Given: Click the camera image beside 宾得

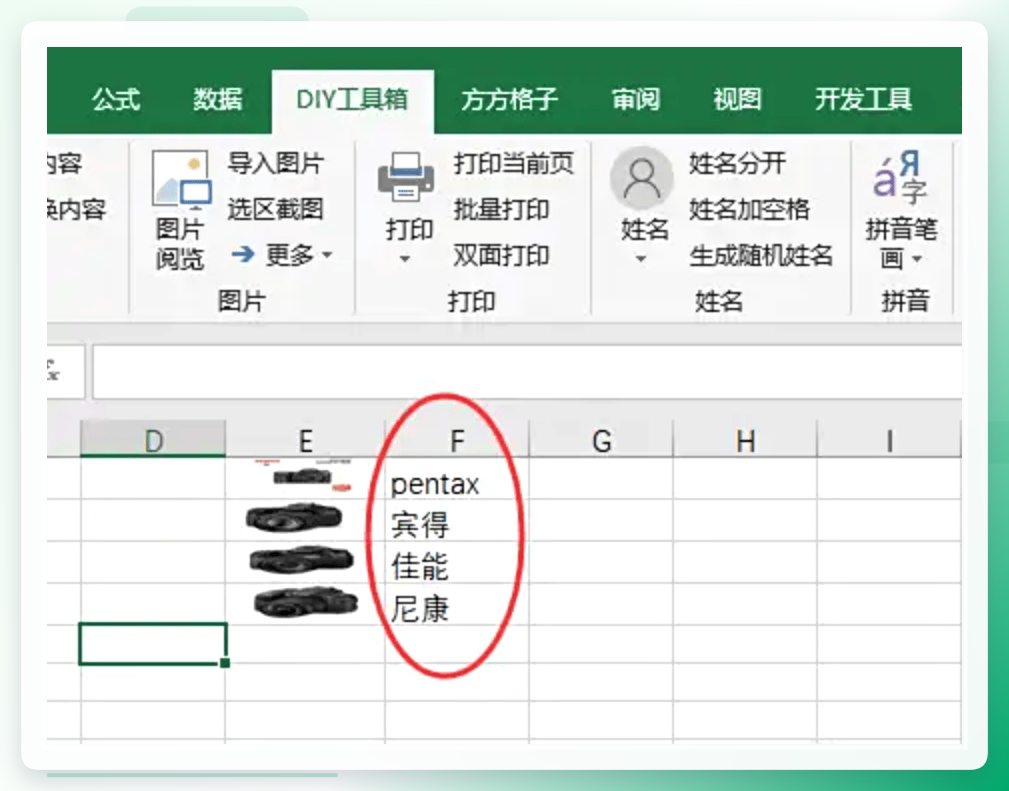Looking at the screenshot, I should 294,518.
